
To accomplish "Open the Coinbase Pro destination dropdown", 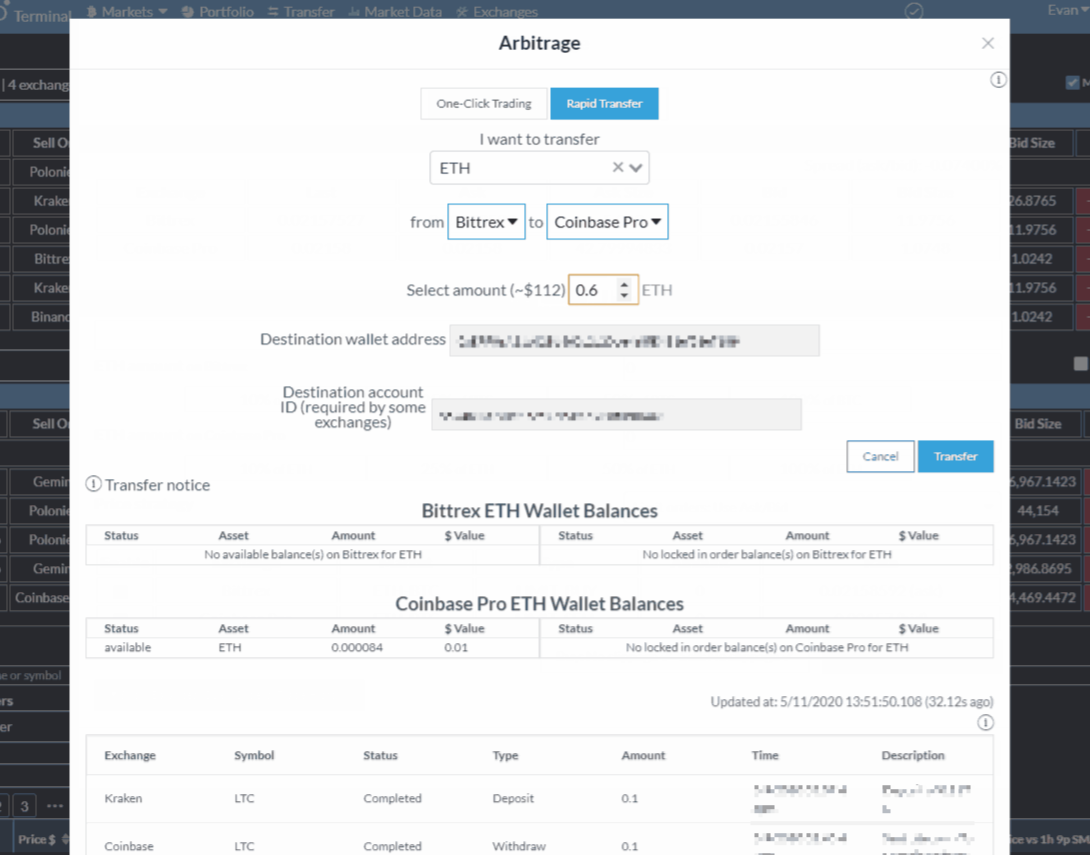I will pos(607,222).
